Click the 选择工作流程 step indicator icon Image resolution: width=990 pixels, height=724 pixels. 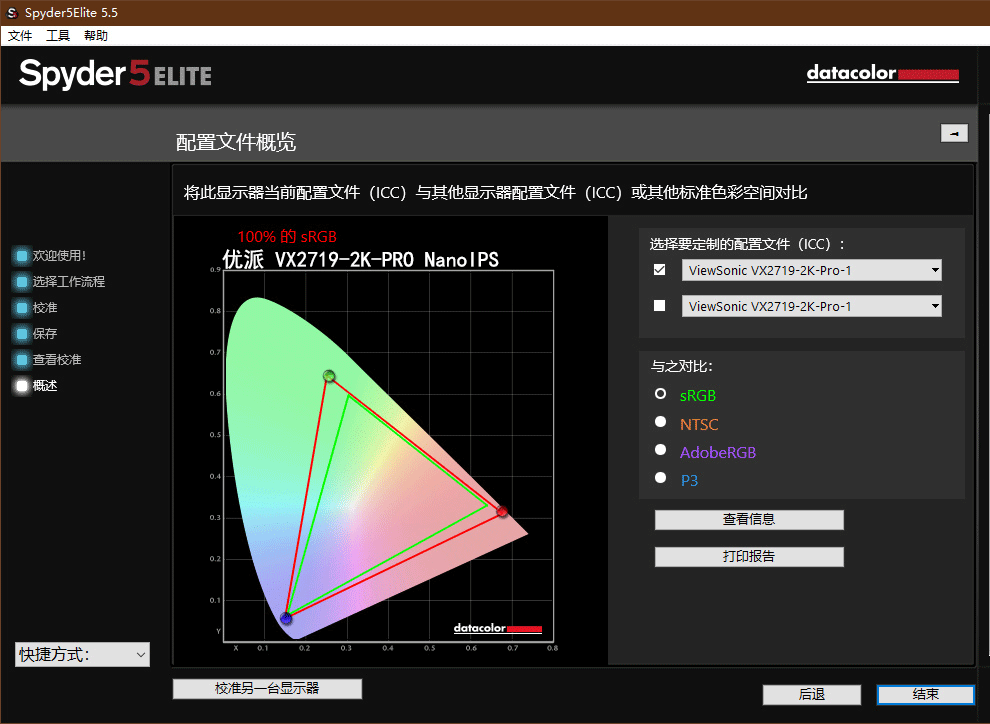[x=22, y=282]
